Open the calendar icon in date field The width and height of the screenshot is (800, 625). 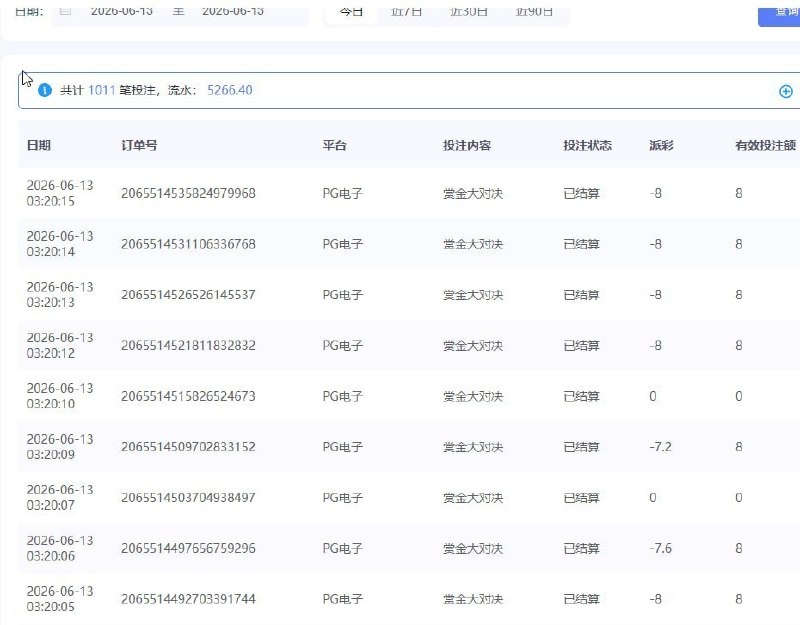point(65,10)
